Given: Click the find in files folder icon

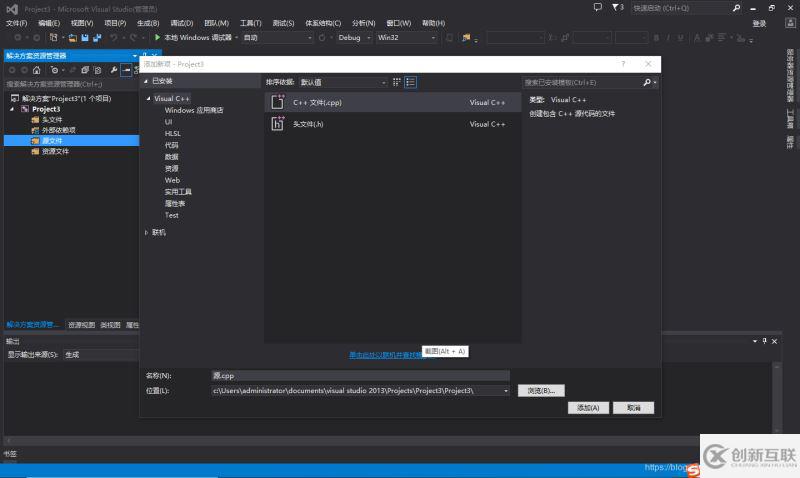Looking at the screenshot, I should tap(466, 38).
